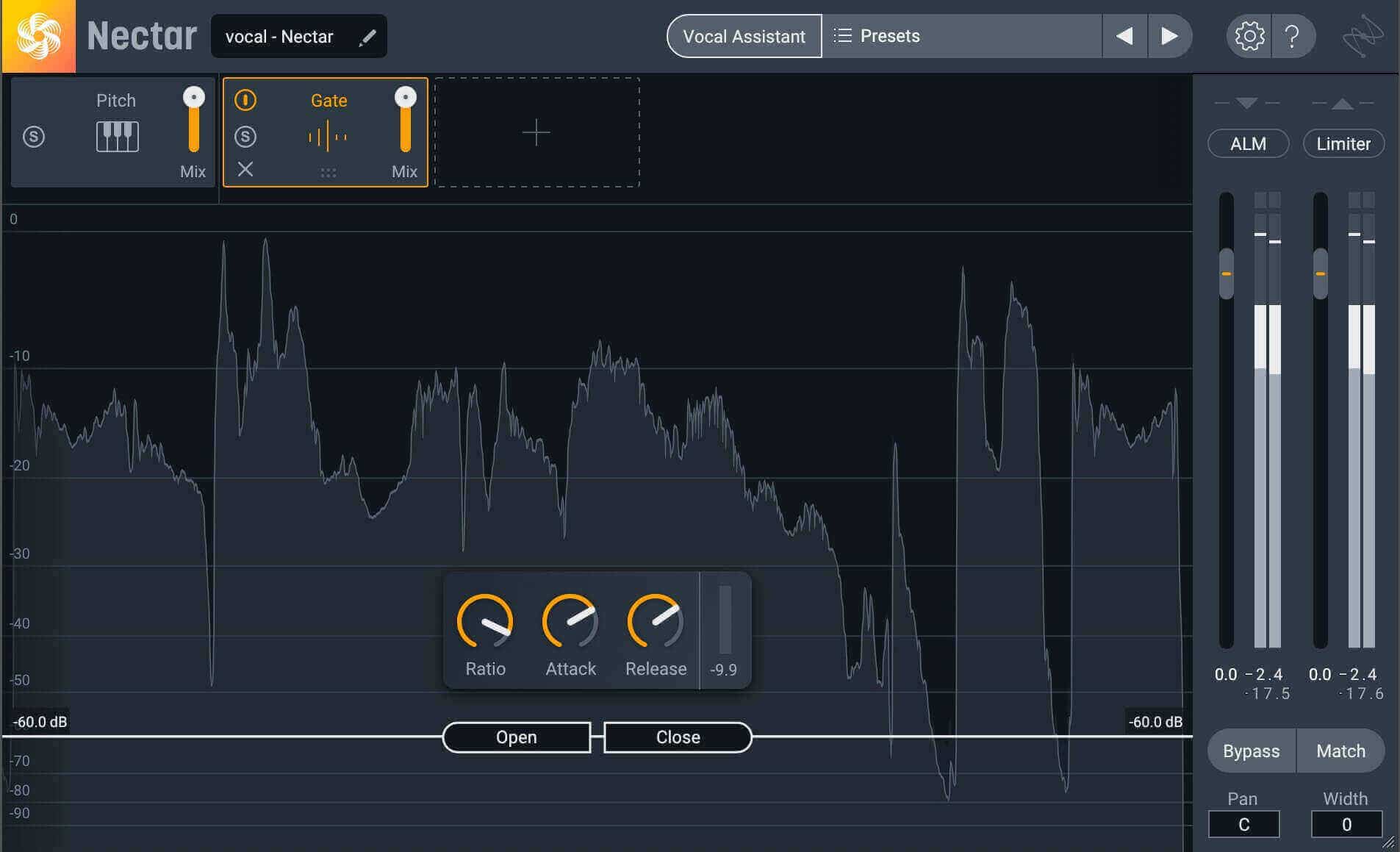Screen dimensions: 1400x852
Task: Toggle gain Match button
Action: coord(1340,751)
